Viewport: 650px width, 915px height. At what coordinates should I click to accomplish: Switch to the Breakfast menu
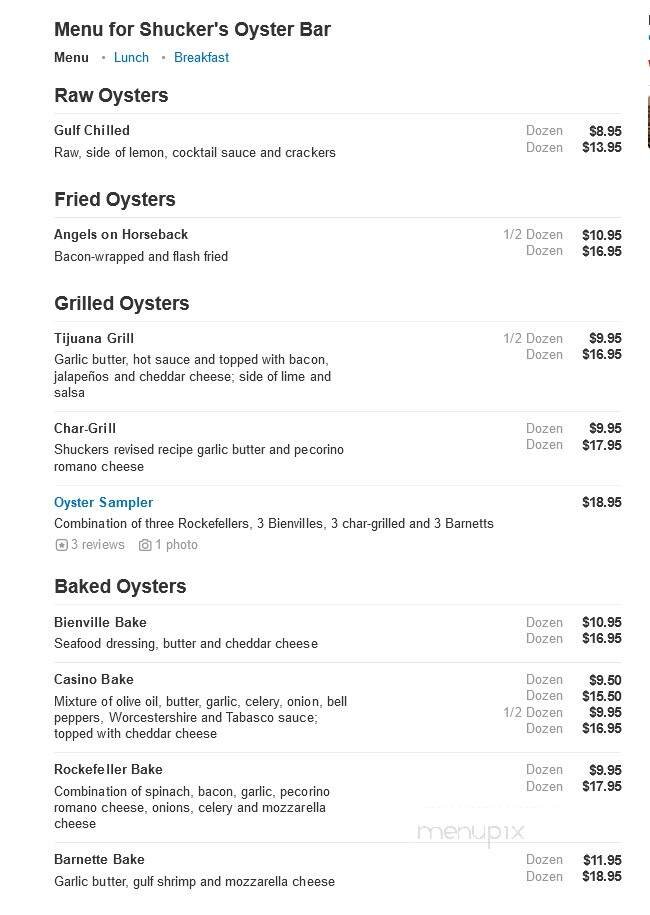coord(201,57)
